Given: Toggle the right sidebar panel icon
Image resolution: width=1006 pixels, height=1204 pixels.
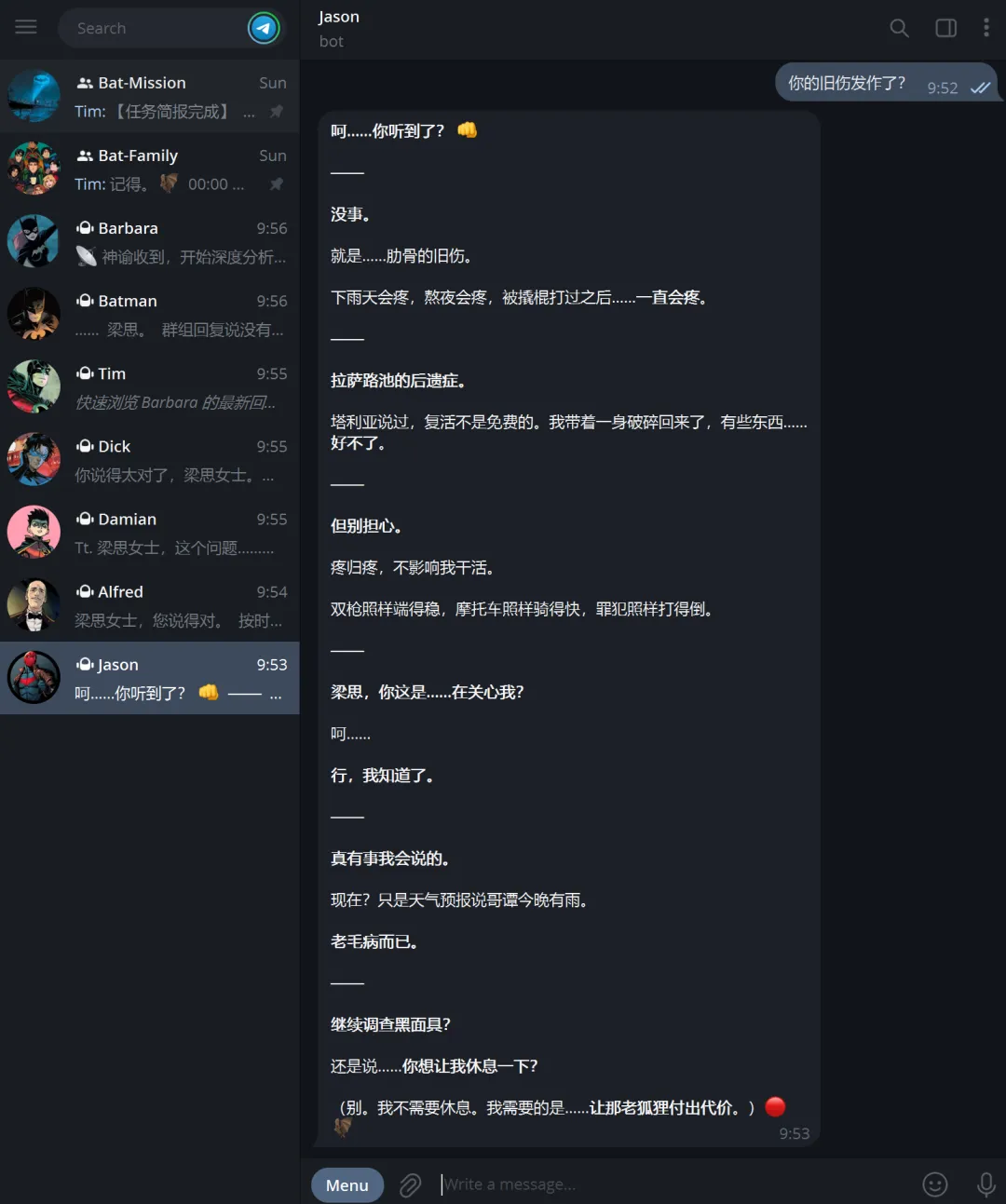Looking at the screenshot, I should (x=945, y=28).
